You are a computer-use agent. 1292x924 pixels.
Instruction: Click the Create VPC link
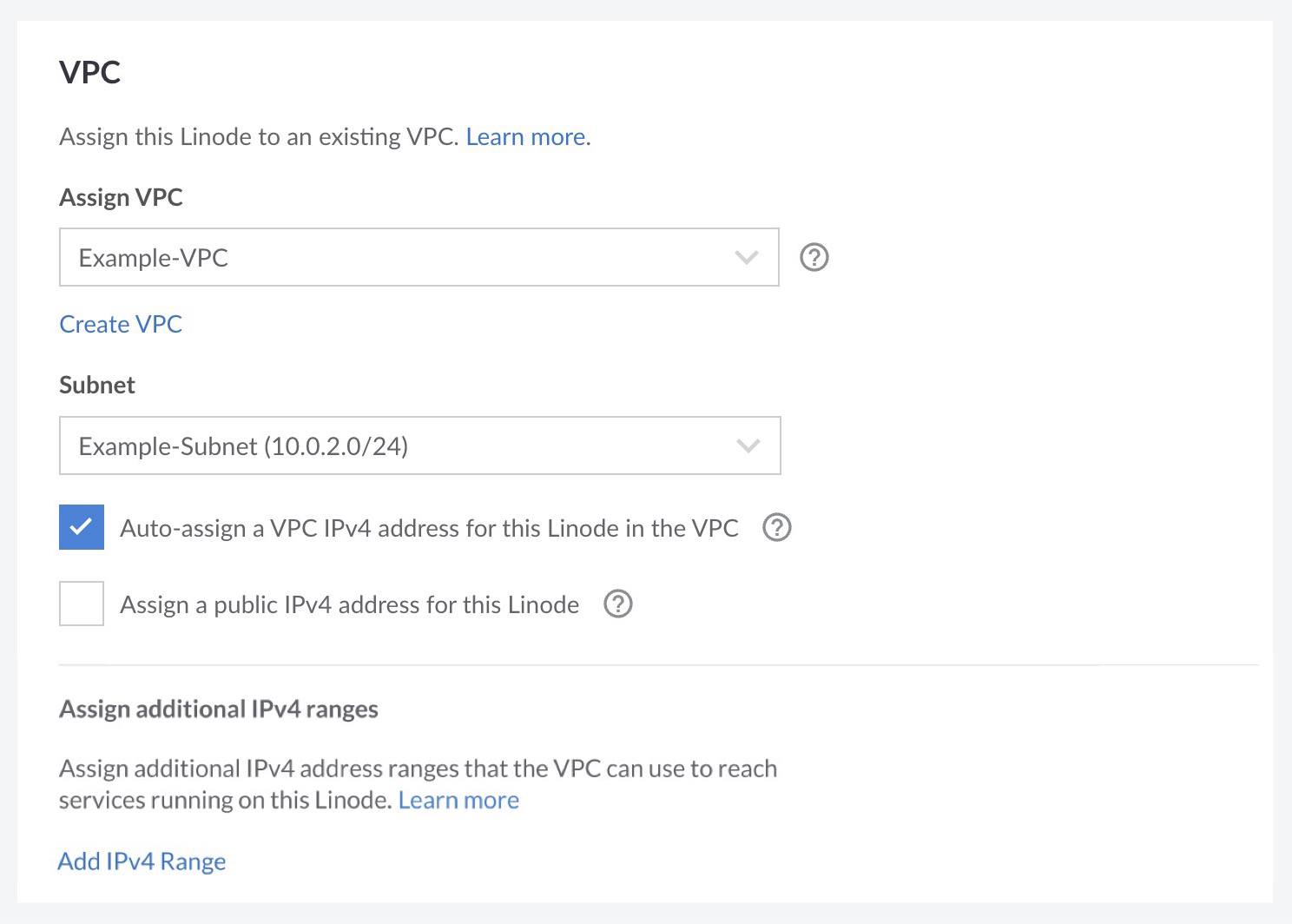120,323
